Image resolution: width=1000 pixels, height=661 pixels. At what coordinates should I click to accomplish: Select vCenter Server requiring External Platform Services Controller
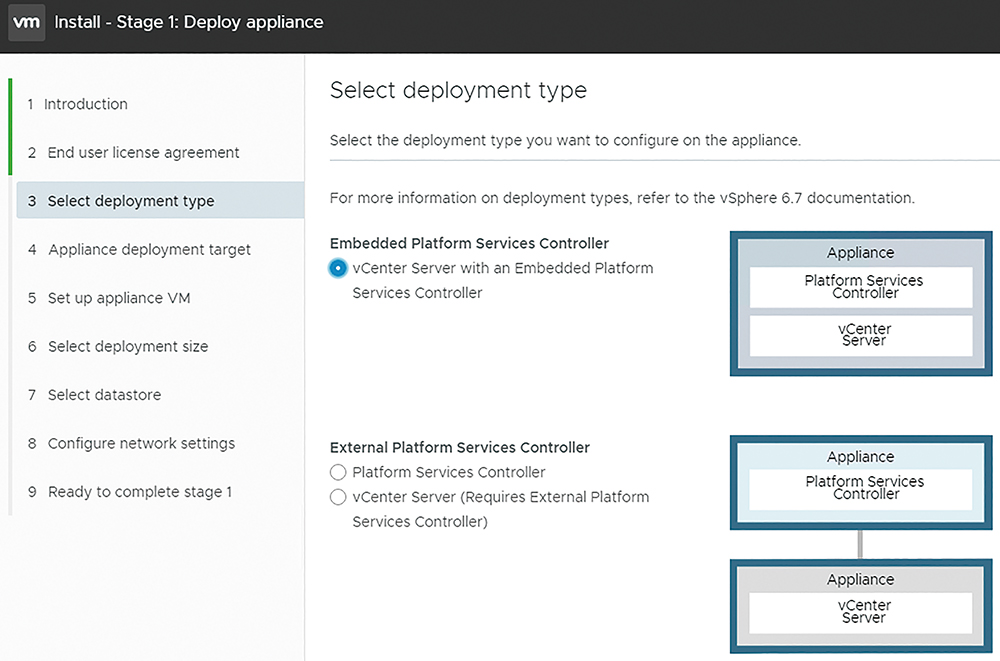pyautogui.click(x=338, y=497)
